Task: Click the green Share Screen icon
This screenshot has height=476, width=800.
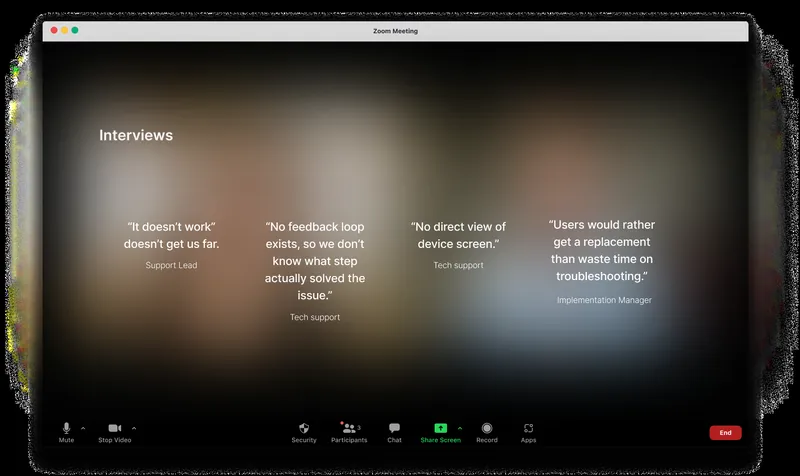Action: pyautogui.click(x=440, y=428)
